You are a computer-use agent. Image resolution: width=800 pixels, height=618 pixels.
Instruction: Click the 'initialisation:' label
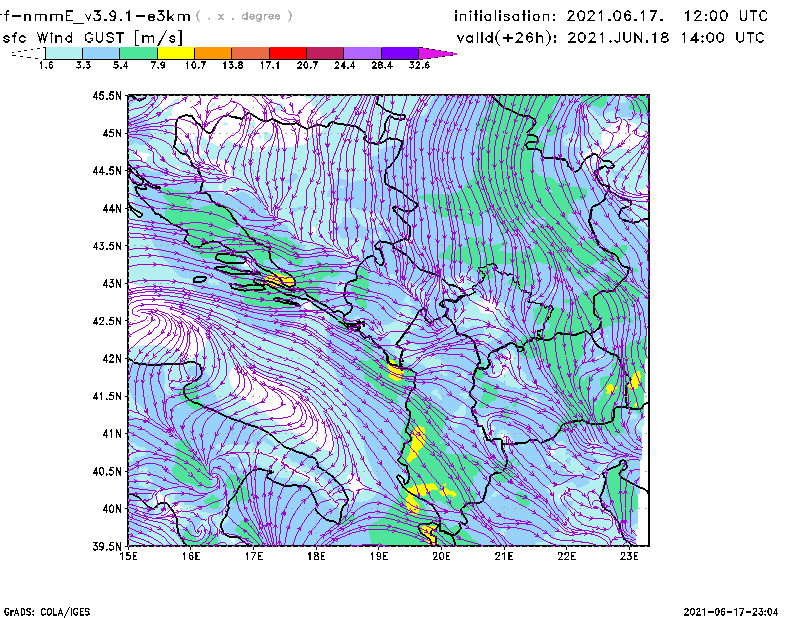(505, 16)
